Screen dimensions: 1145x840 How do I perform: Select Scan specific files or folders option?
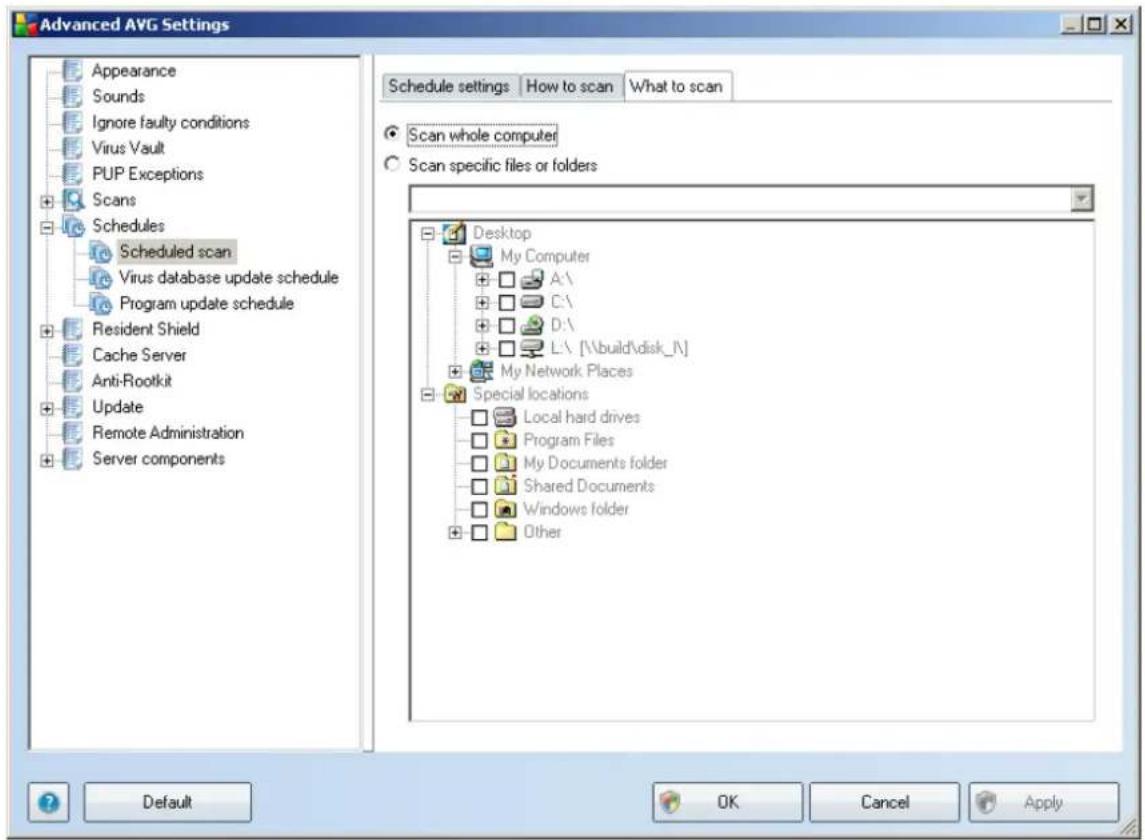click(x=392, y=164)
